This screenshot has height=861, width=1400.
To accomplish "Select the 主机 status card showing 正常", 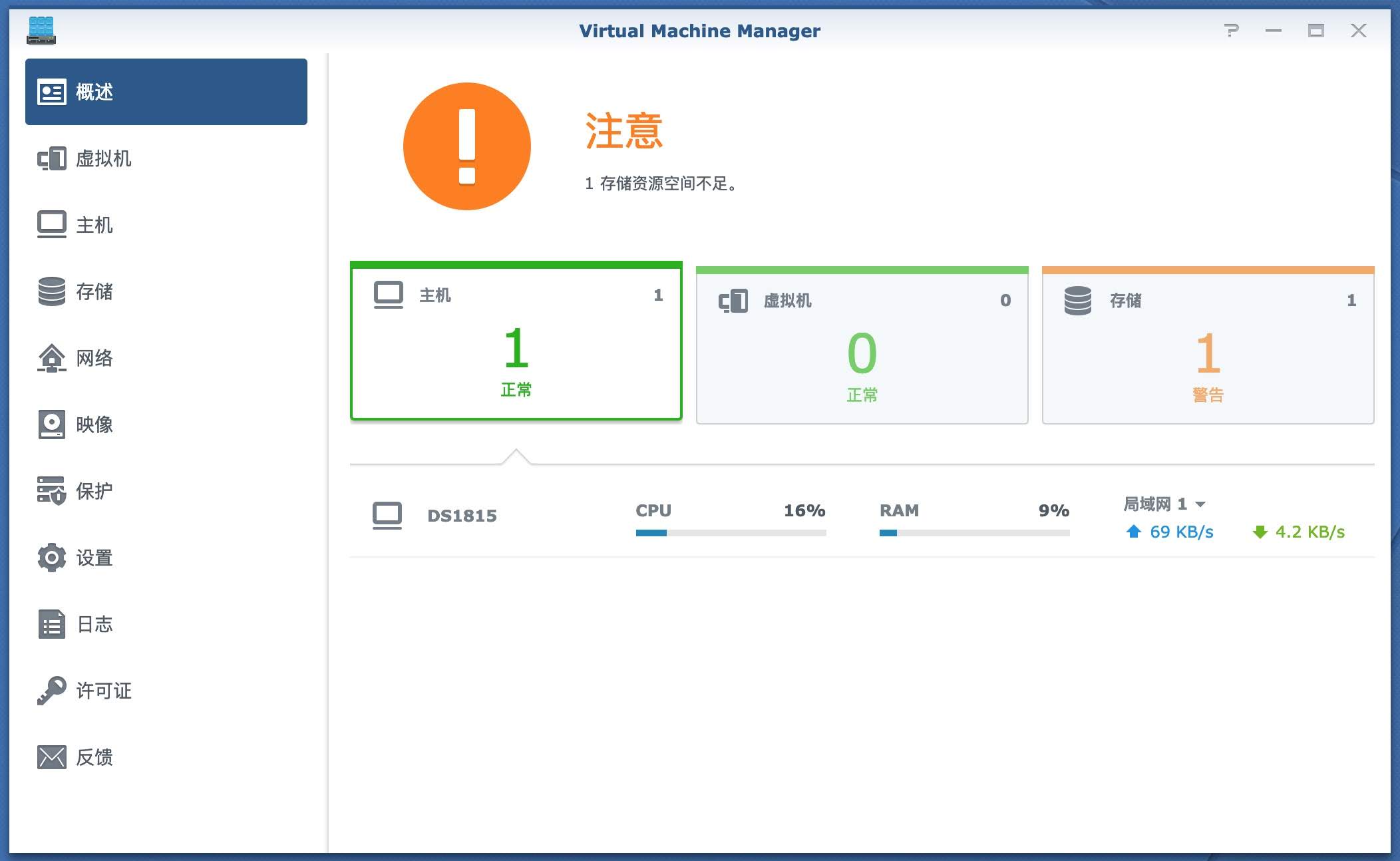I will (x=516, y=341).
